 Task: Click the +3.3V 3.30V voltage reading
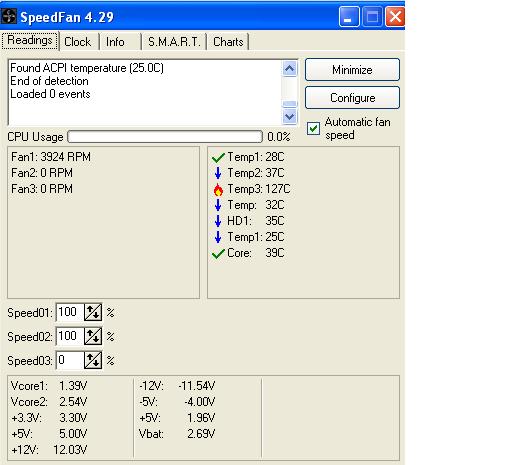coord(49,418)
